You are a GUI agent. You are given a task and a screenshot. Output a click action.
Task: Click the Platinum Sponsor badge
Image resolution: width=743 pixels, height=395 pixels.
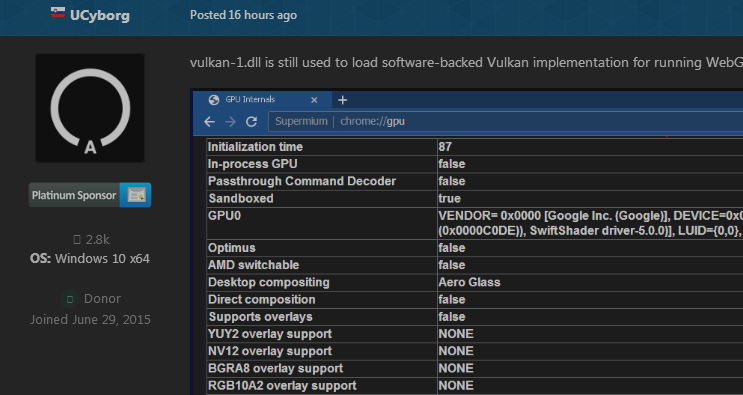click(x=90, y=195)
